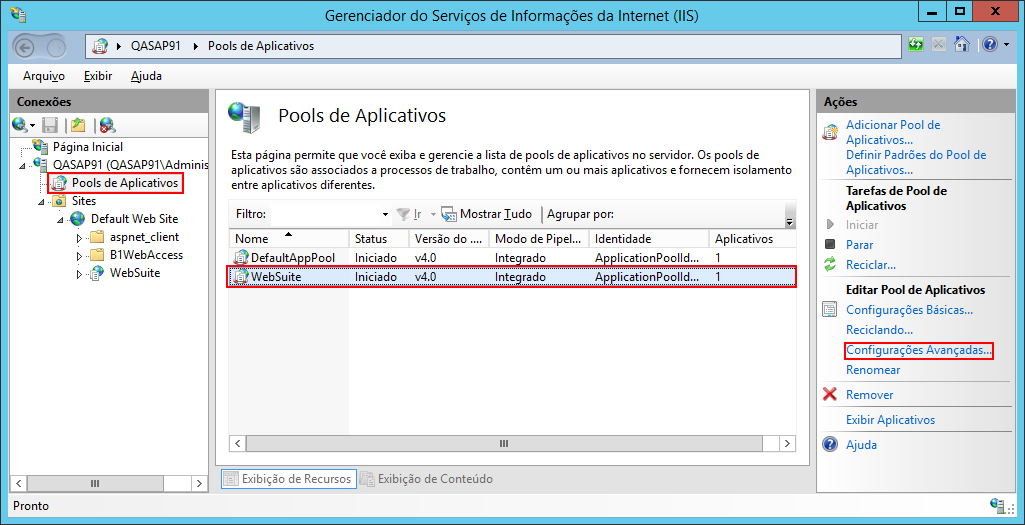
Task: Select WebSuite application in the tree
Action: coord(135,273)
